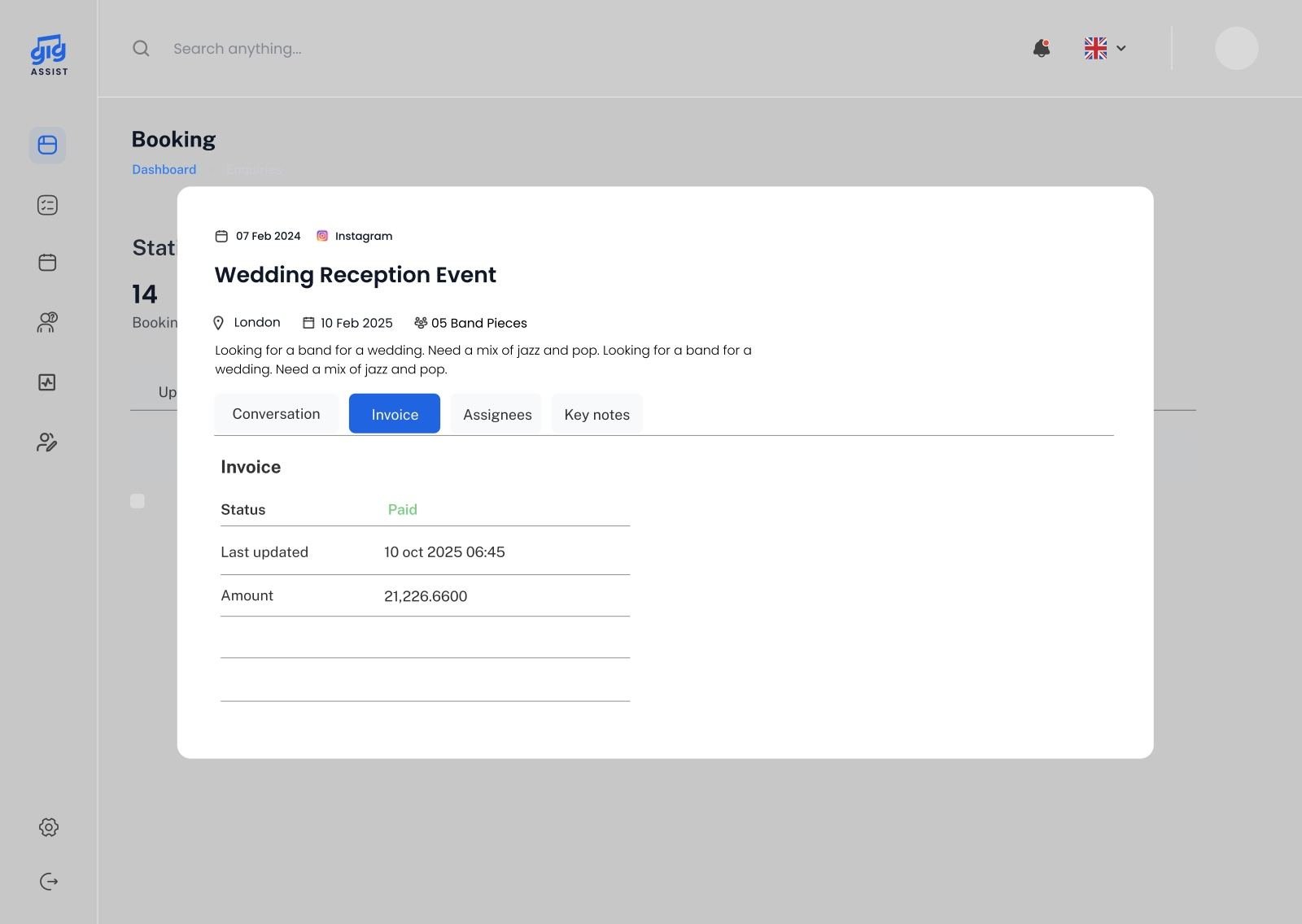Tick the checkbox behind the dialog
The image size is (1302, 924).
click(x=138, y=501)
